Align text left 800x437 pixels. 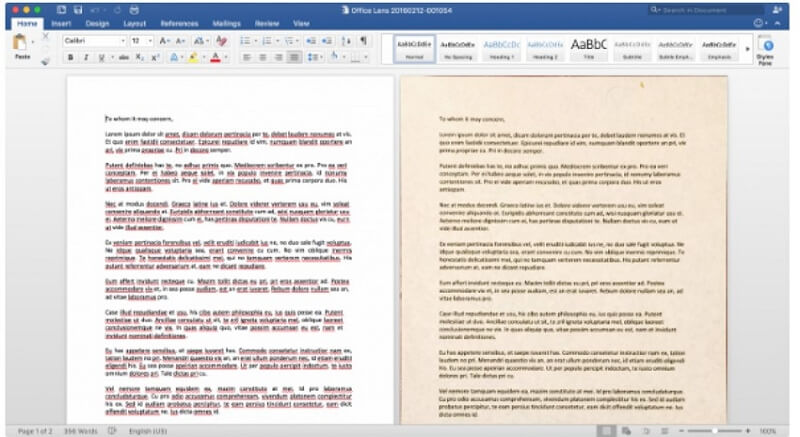pyautogui.click(x=246, y=58)
